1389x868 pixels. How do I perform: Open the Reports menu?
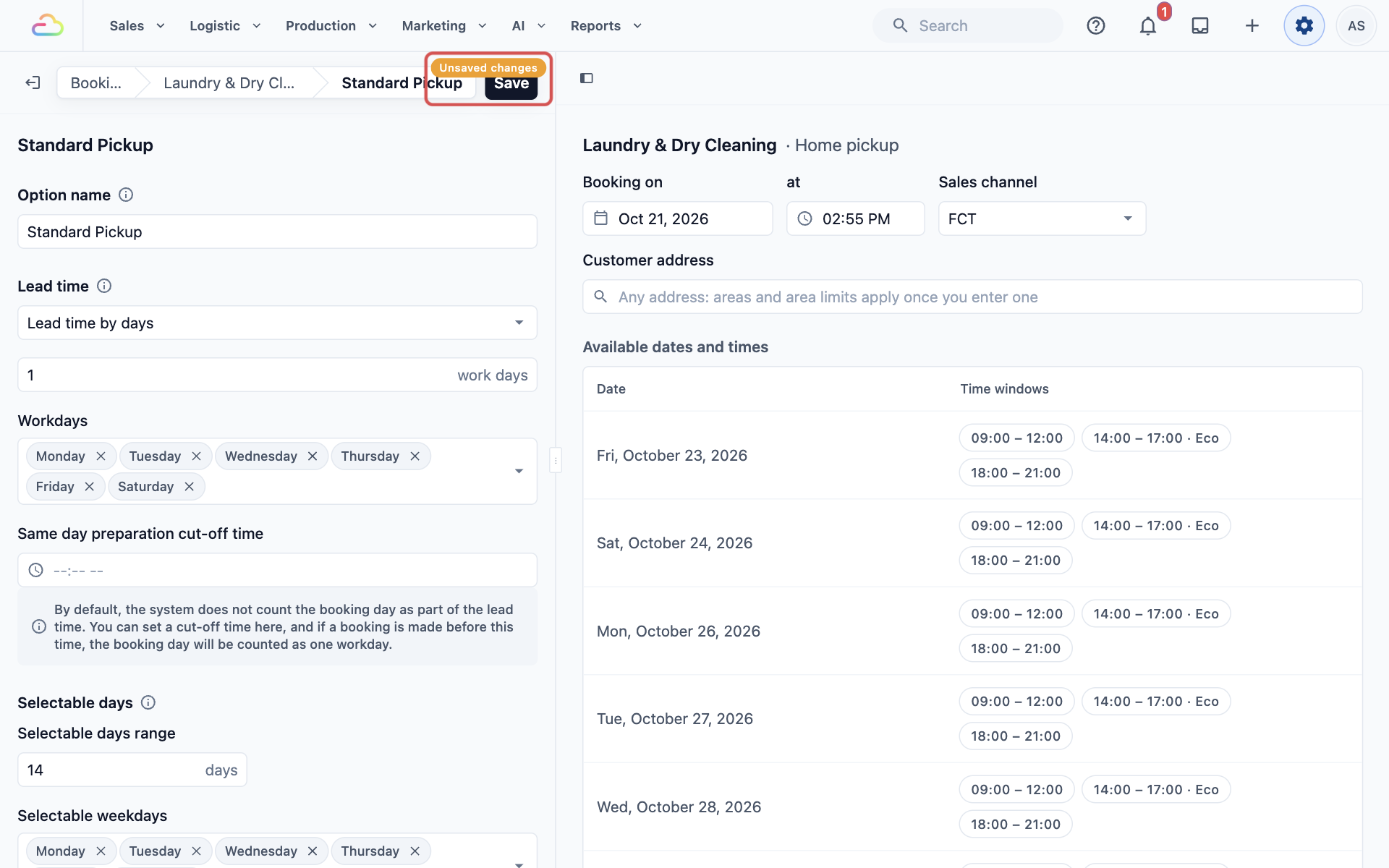point(606,26)
